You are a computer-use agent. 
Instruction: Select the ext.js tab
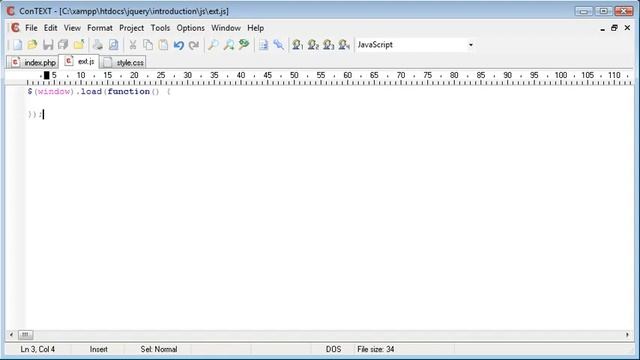point(79,62)
